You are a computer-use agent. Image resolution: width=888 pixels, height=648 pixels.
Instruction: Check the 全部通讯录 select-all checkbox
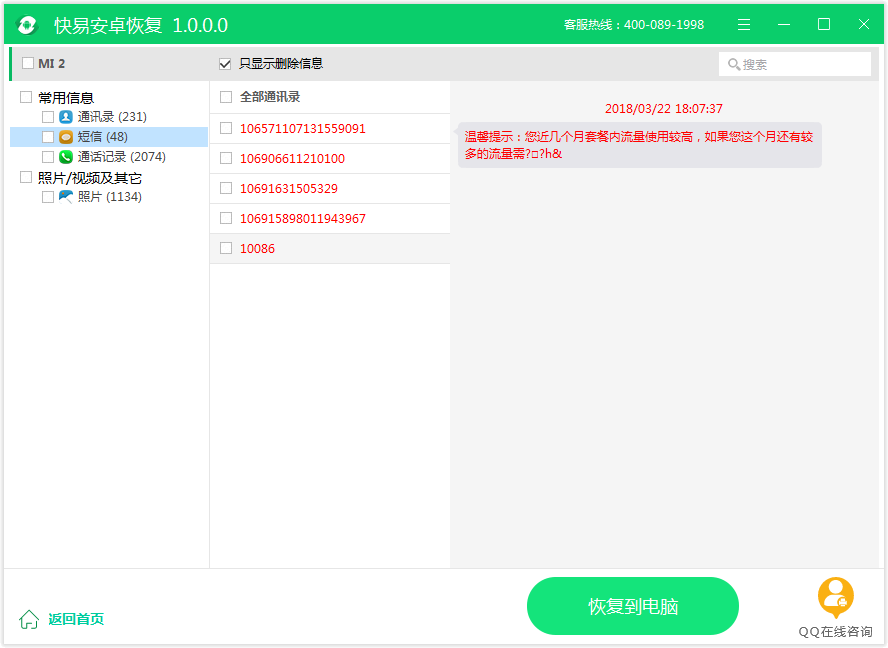point(226,97)
